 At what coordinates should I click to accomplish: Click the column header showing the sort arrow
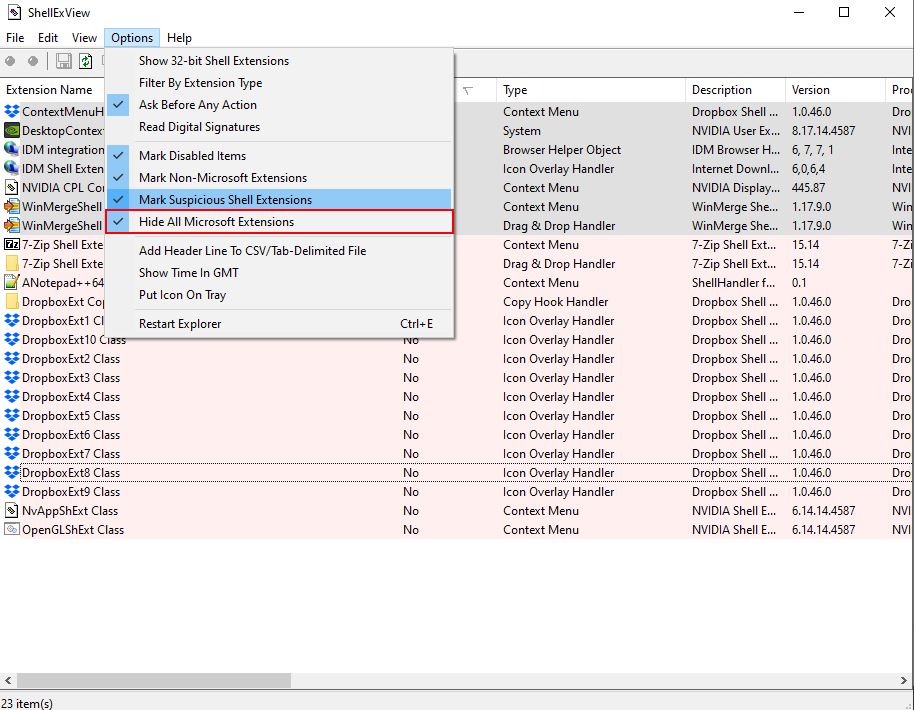467,90
